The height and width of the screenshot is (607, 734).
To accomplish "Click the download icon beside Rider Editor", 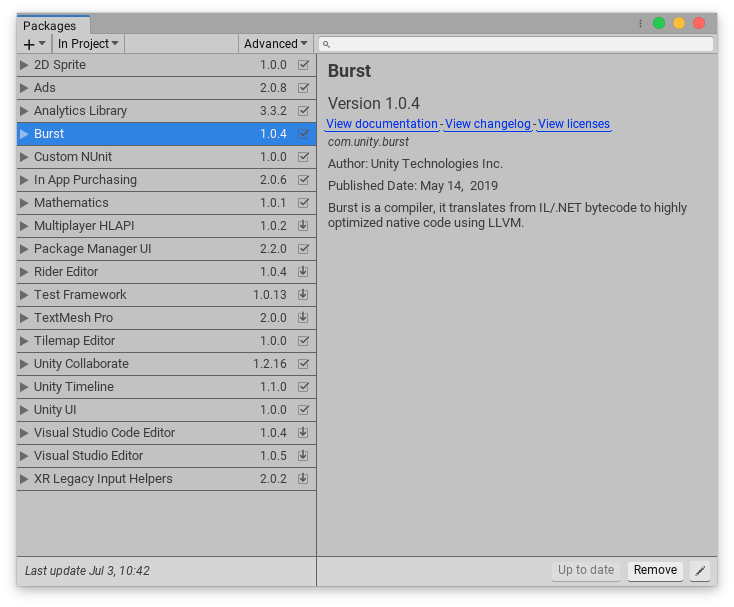I will 303,272.
